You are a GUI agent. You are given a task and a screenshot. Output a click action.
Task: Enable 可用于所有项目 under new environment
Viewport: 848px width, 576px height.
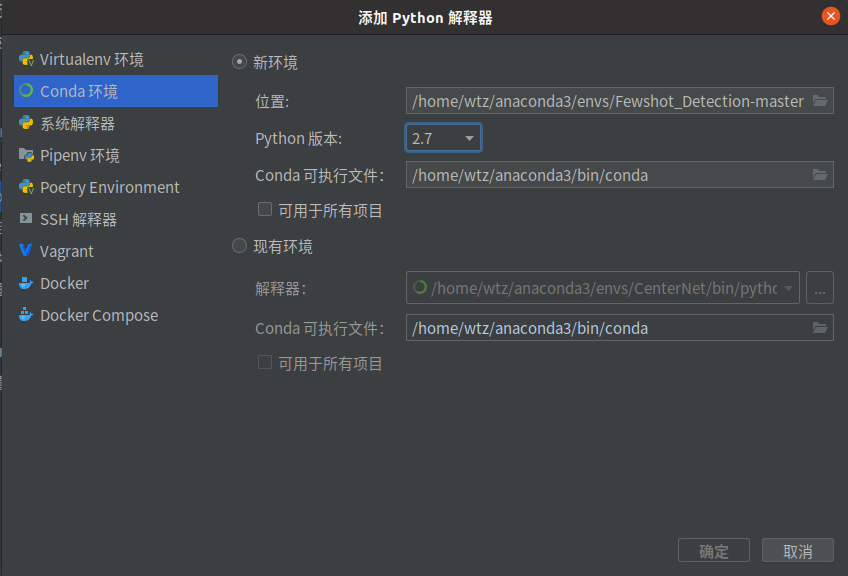(265, 209)
